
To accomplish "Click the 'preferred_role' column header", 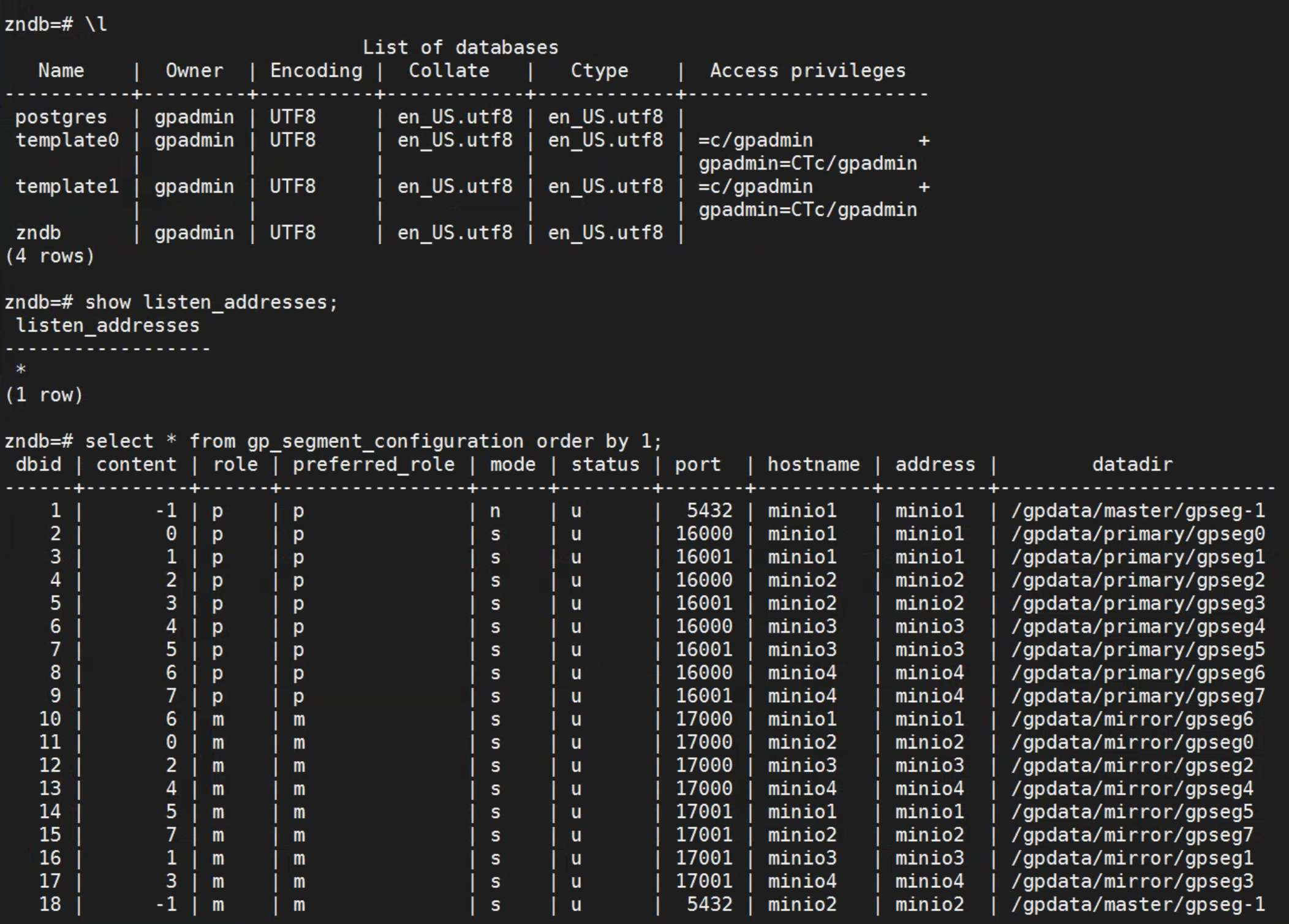I will [373, 465].
